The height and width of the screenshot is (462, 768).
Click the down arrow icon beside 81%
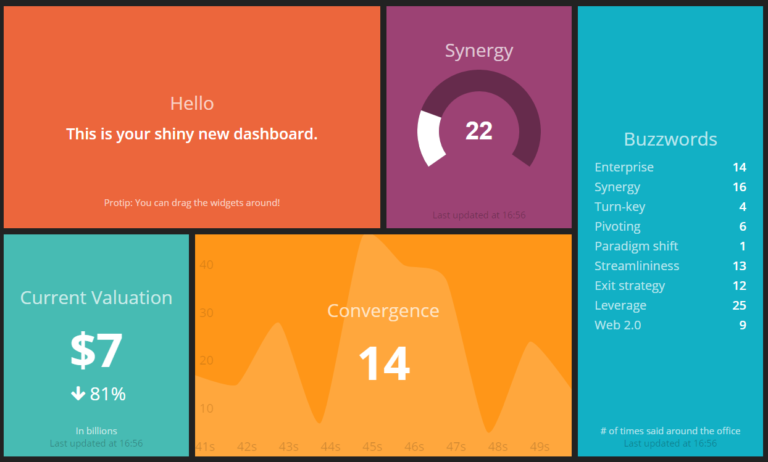77,394
